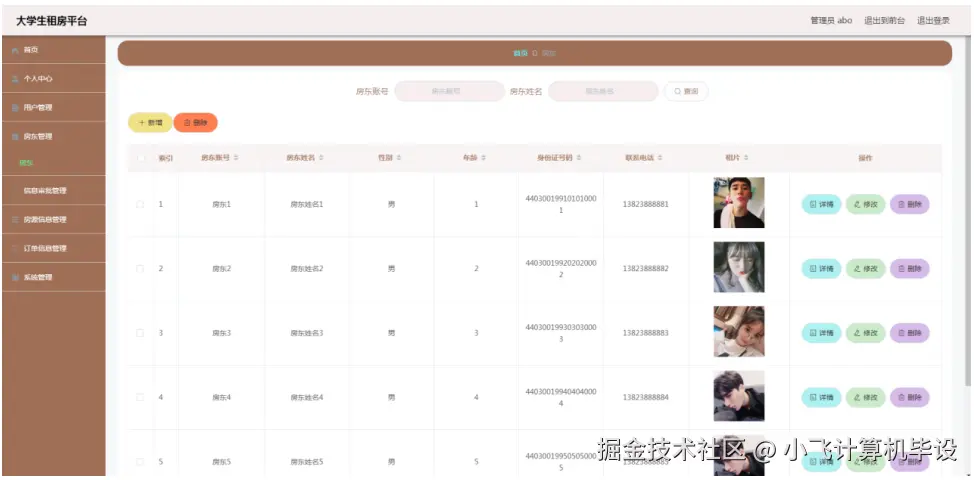Screen dimensions: 974x480
Task: Click the photo thumbnail of 房东3
Action: (x=739, y=332)
